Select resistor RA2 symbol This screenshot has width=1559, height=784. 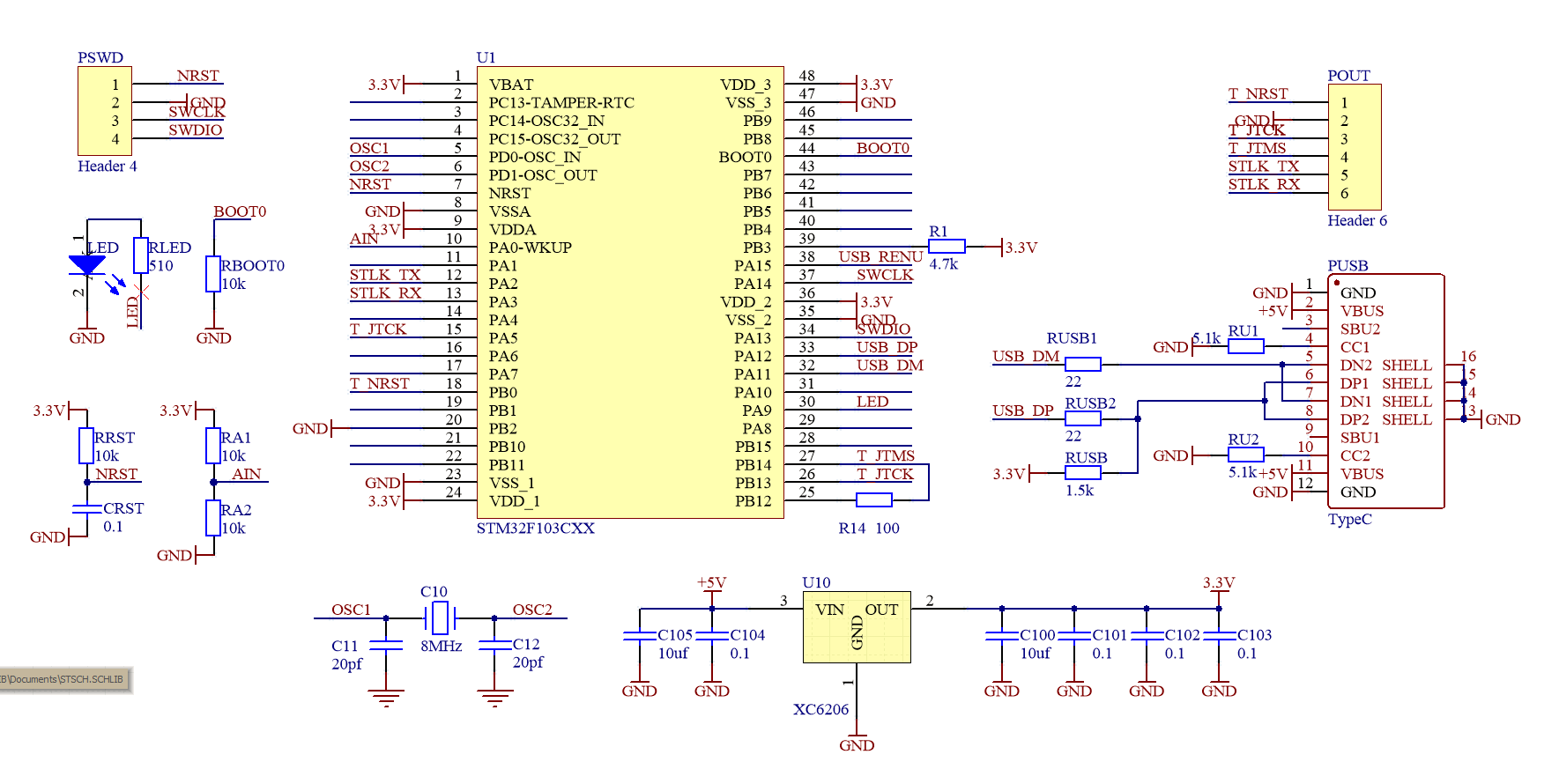(213, 518)
